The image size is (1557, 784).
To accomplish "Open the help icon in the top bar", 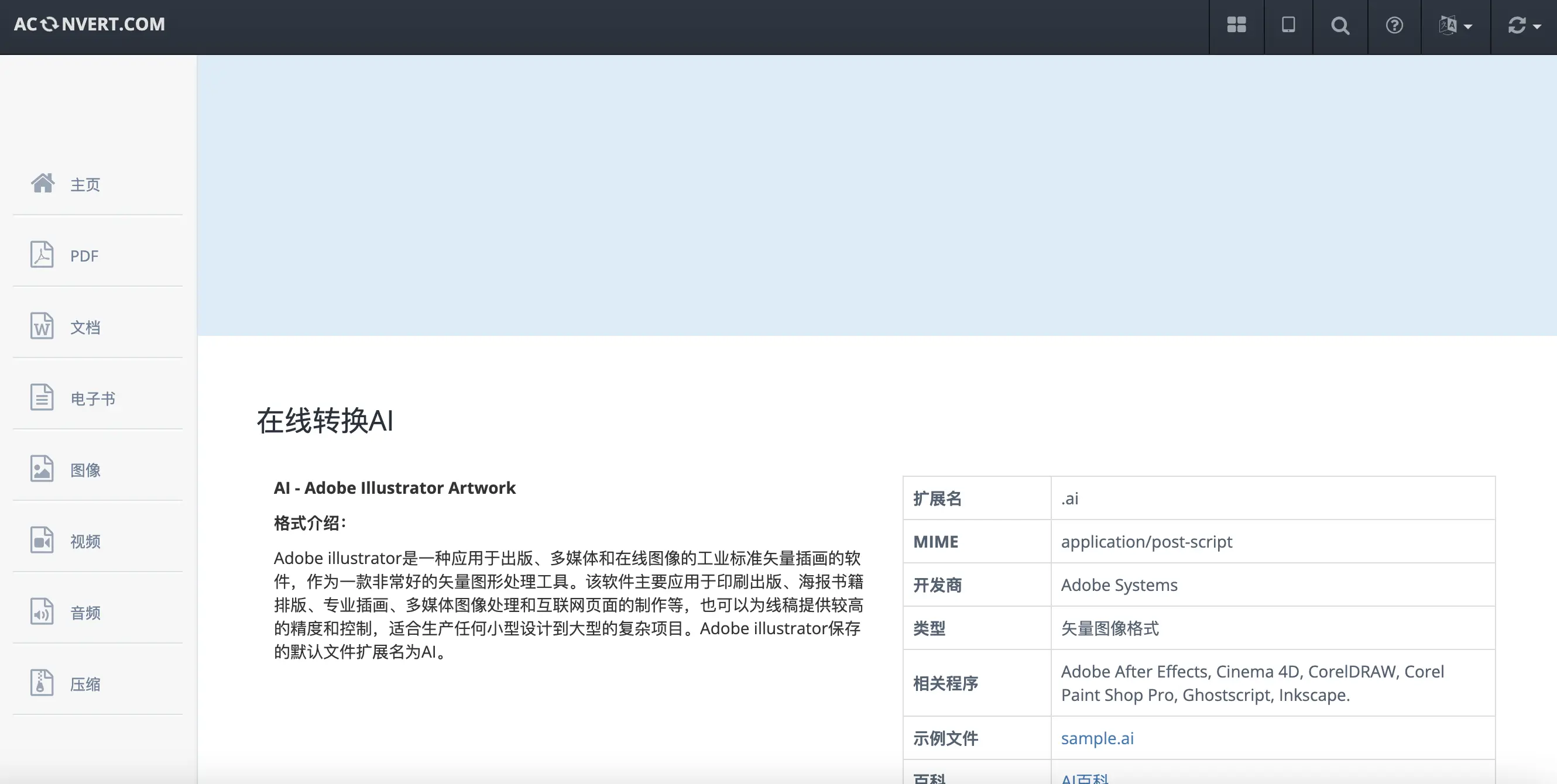I will point(1393,26).
